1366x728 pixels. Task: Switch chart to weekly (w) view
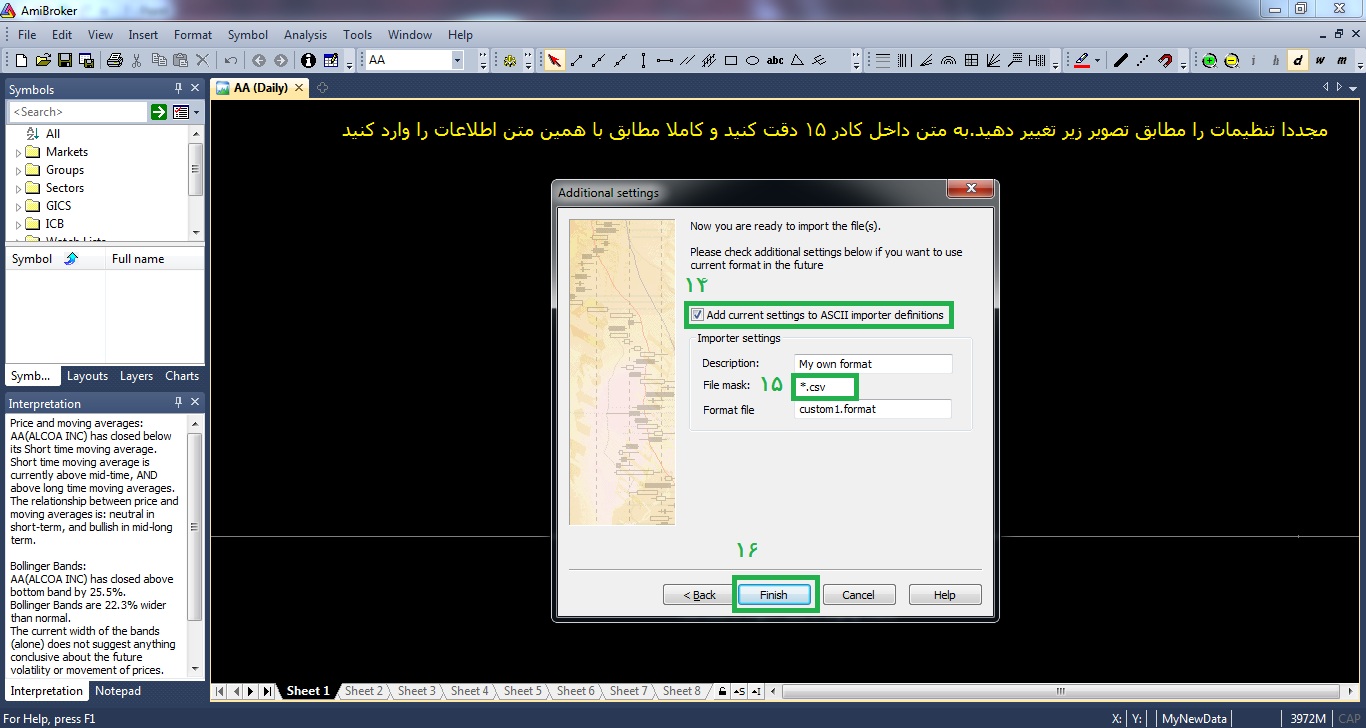click(1320, 61)
